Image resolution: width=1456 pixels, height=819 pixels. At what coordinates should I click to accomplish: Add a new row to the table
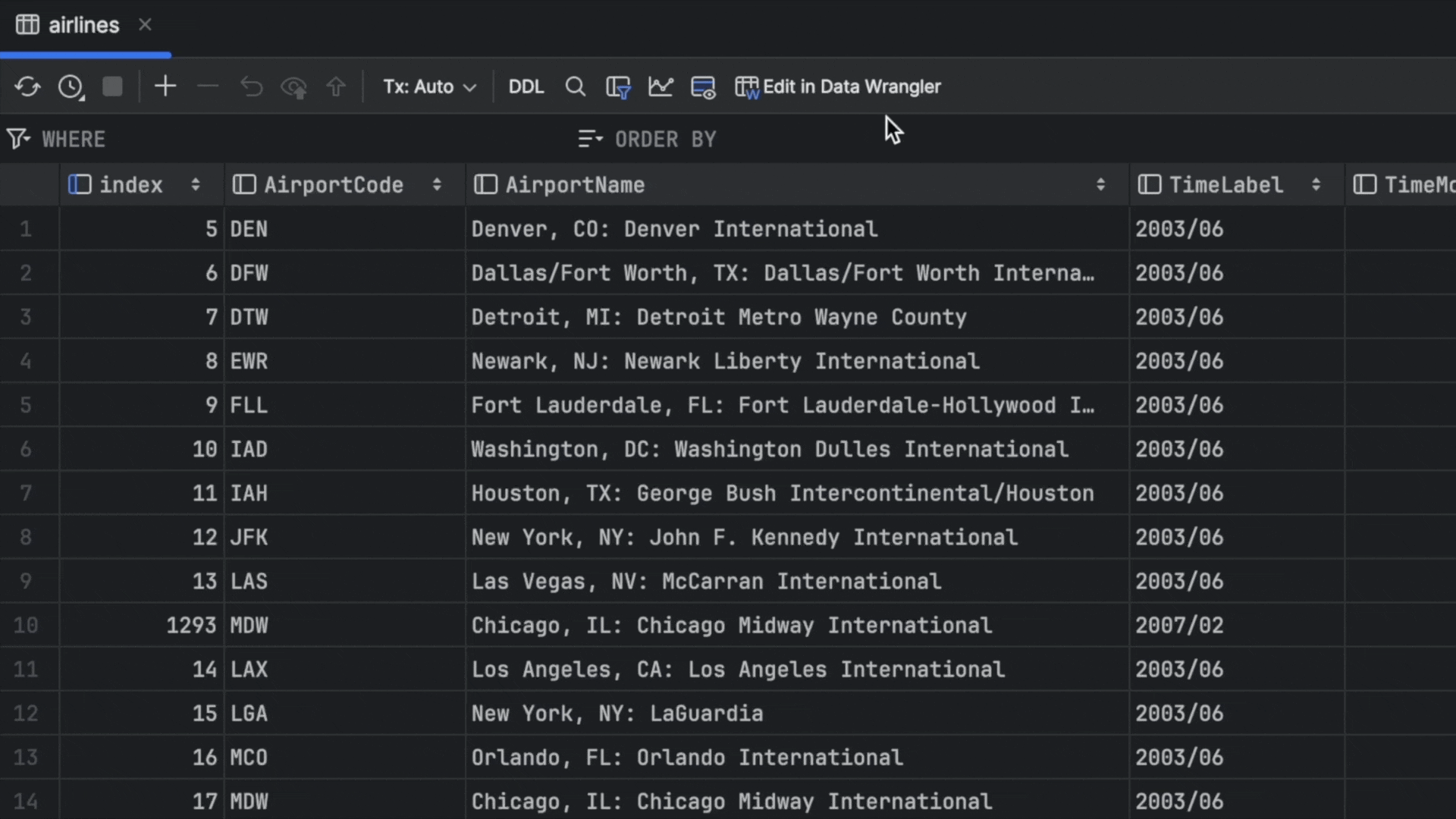pyautogui.click(x=165, y=86)
